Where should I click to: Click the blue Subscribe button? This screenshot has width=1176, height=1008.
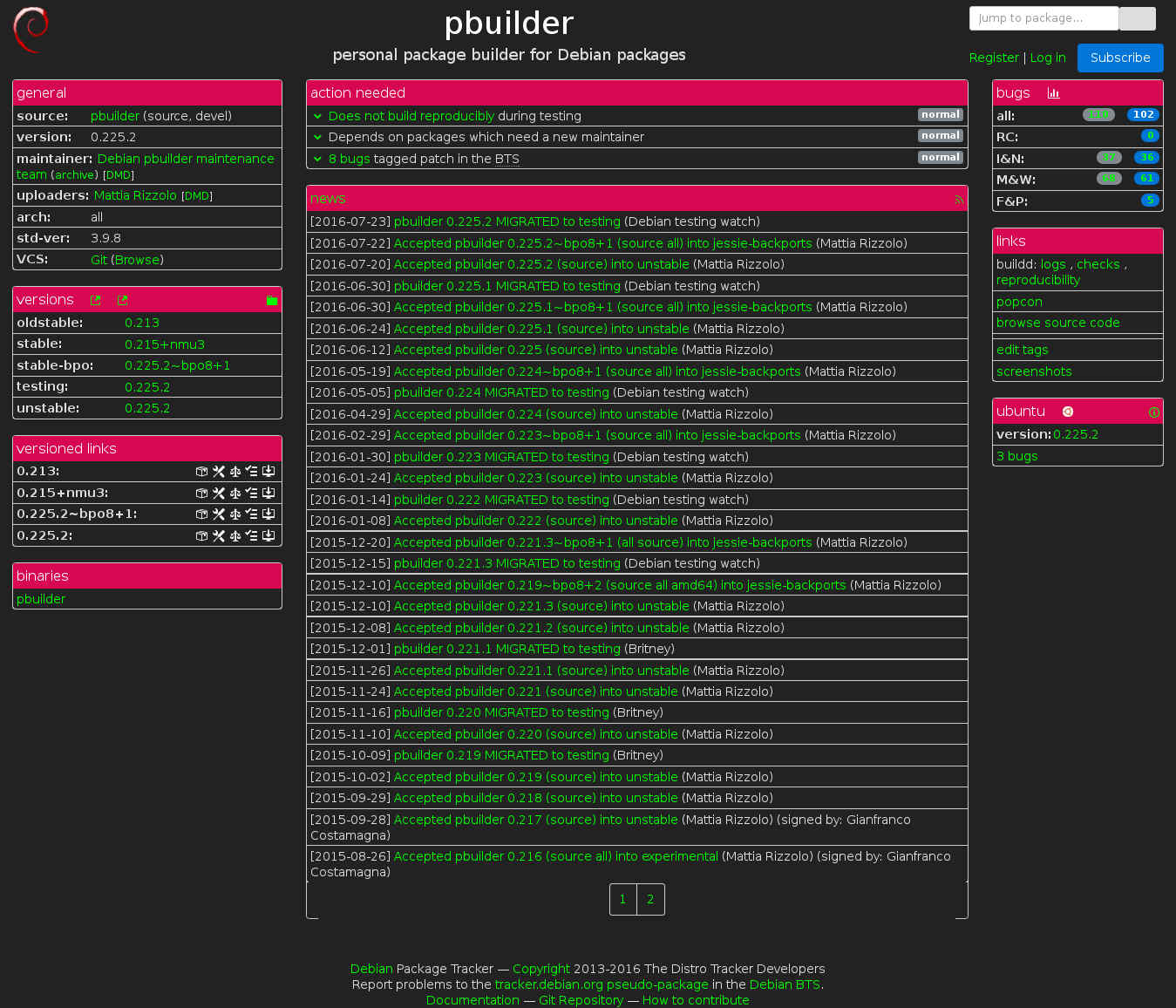click(x=1119, y=58)
